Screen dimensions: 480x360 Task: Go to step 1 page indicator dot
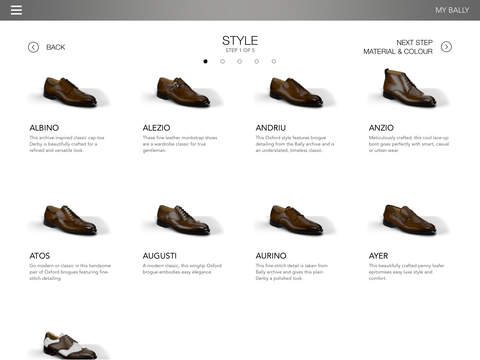(205, 61)
